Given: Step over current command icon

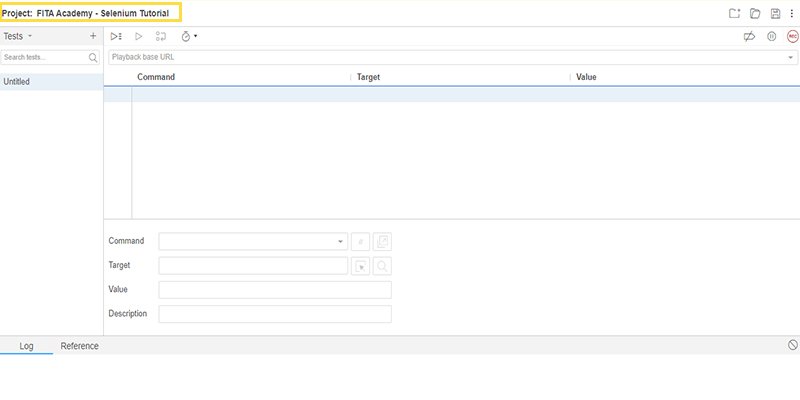Looking at the screenshot, I should (161, 36).
